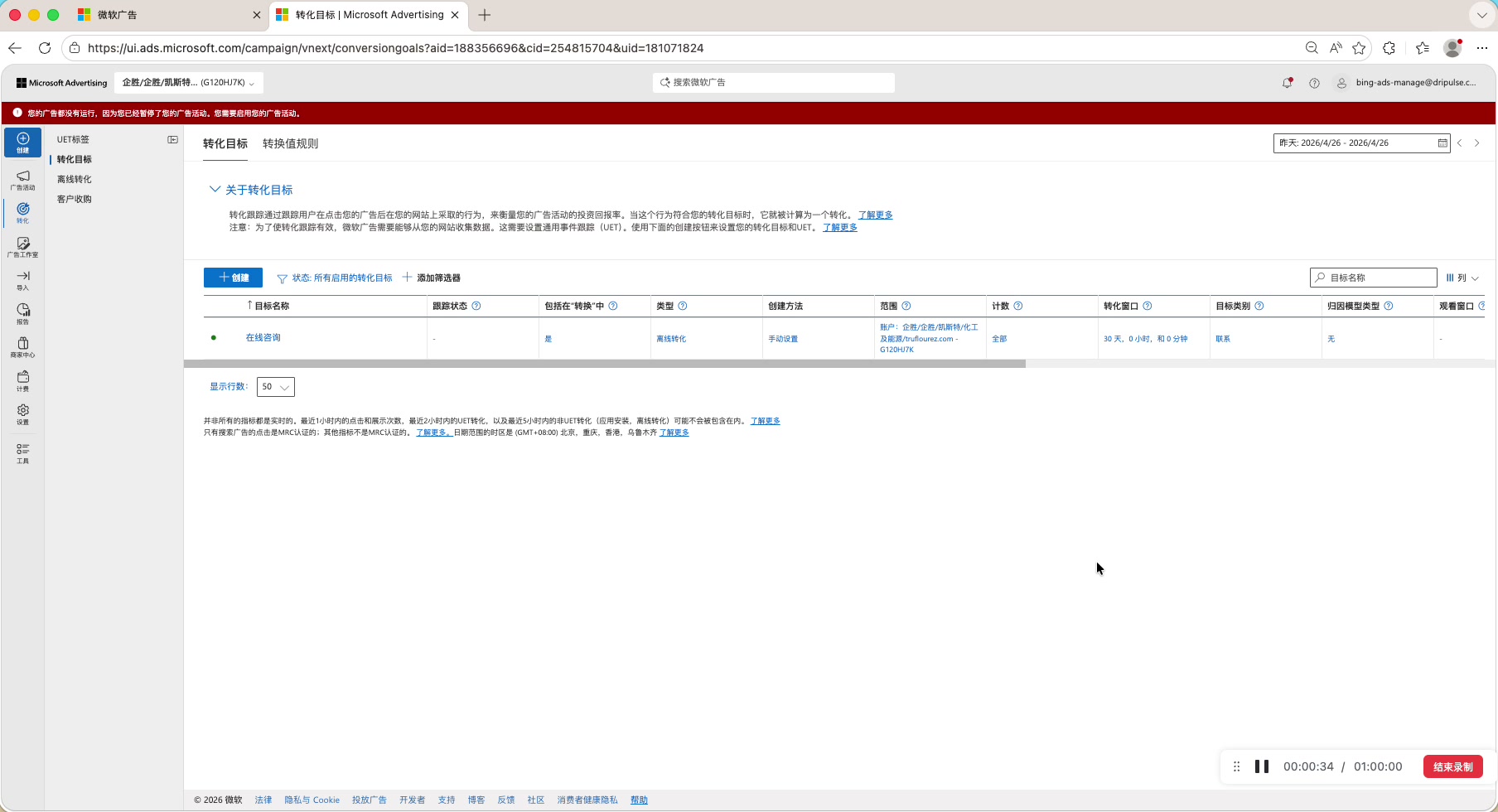Click the help icon beside 归因模型类型
1498x812 pixels.
pyautogui.click(x=1389, y=306)
